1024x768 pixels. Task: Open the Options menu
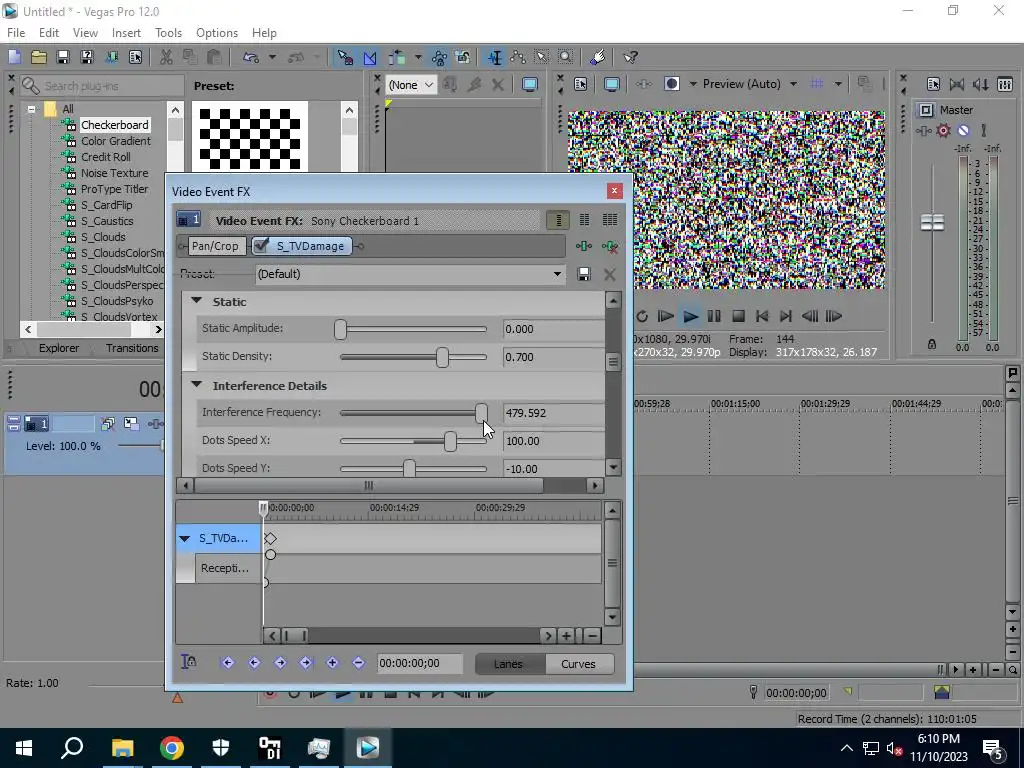point(217,33)
